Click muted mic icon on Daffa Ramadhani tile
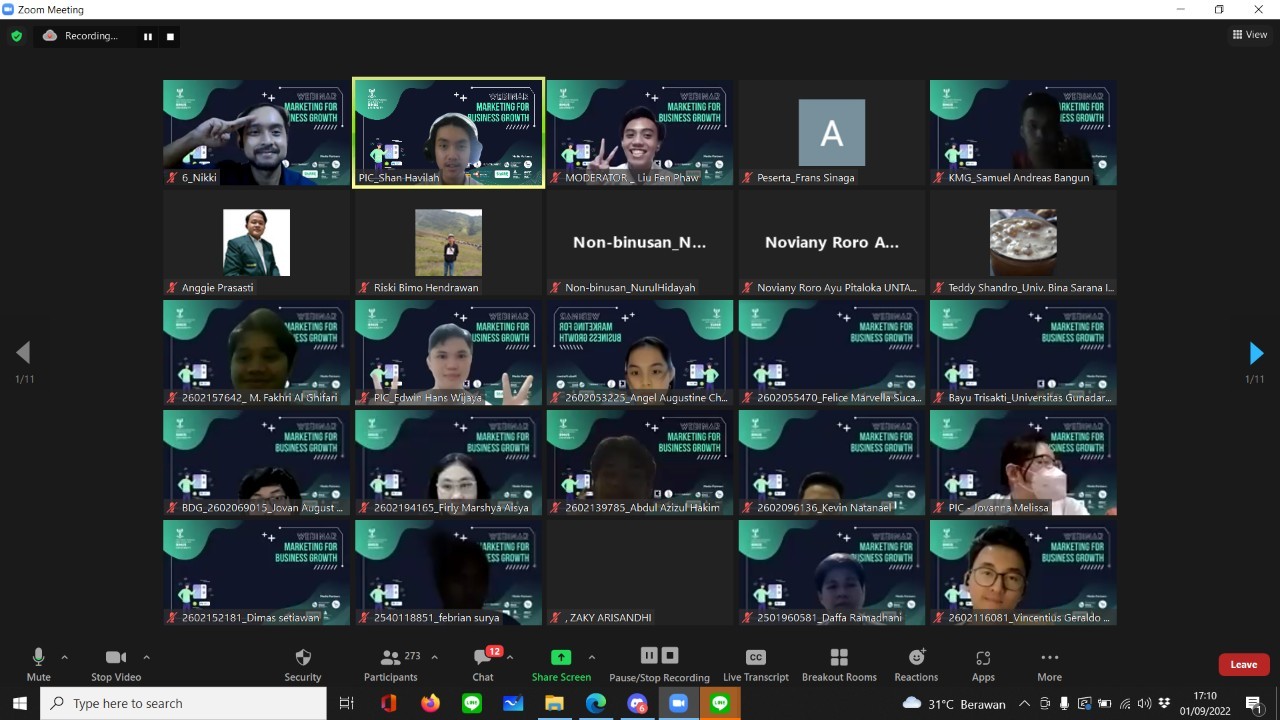1280x720 pixels. [x=748, y=617]
